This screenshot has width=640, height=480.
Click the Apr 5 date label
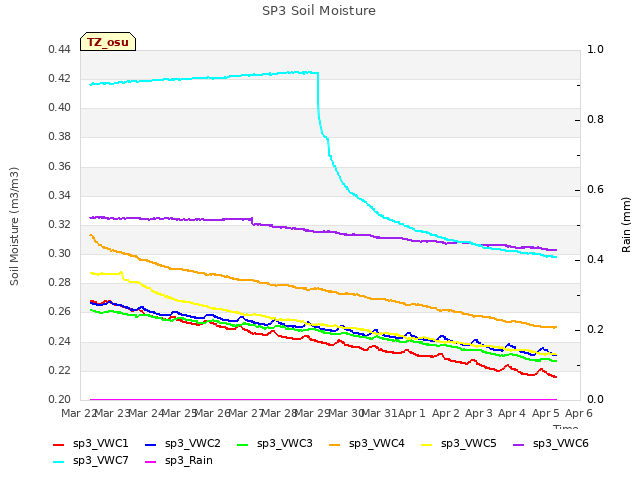tap(545, 413)
